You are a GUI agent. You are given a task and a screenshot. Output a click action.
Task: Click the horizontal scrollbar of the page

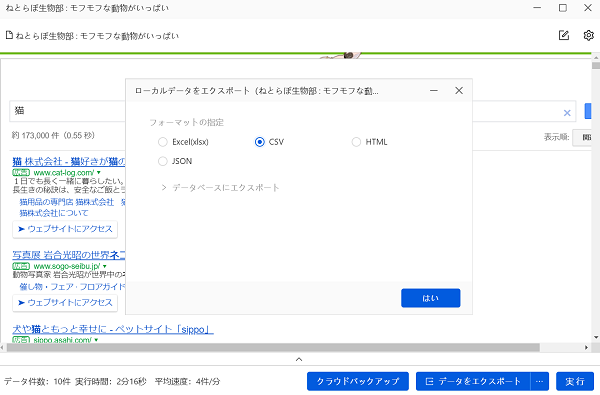point(273,347)
